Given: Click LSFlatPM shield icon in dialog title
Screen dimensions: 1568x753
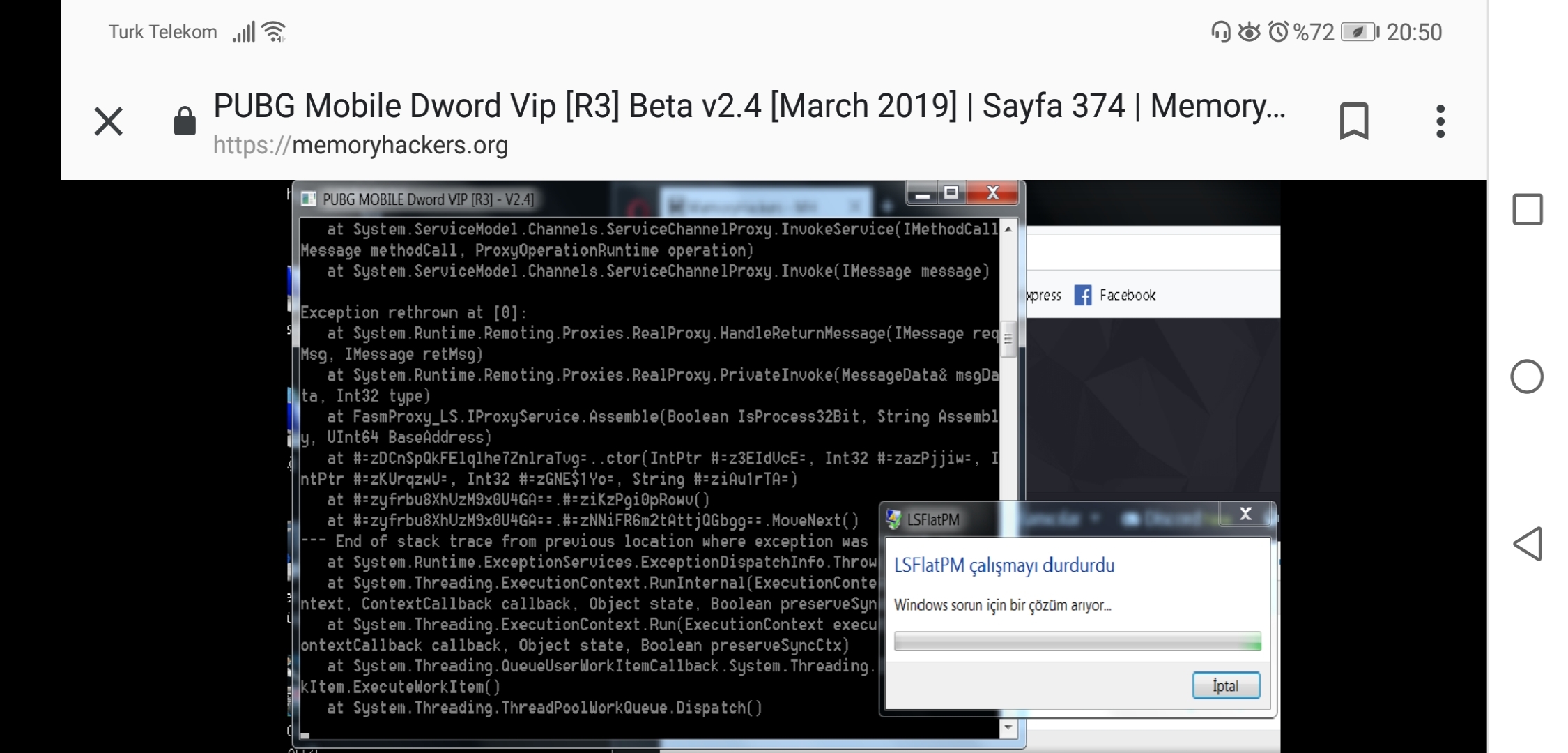Looking at the screenshot, I should tap(893, 519).
